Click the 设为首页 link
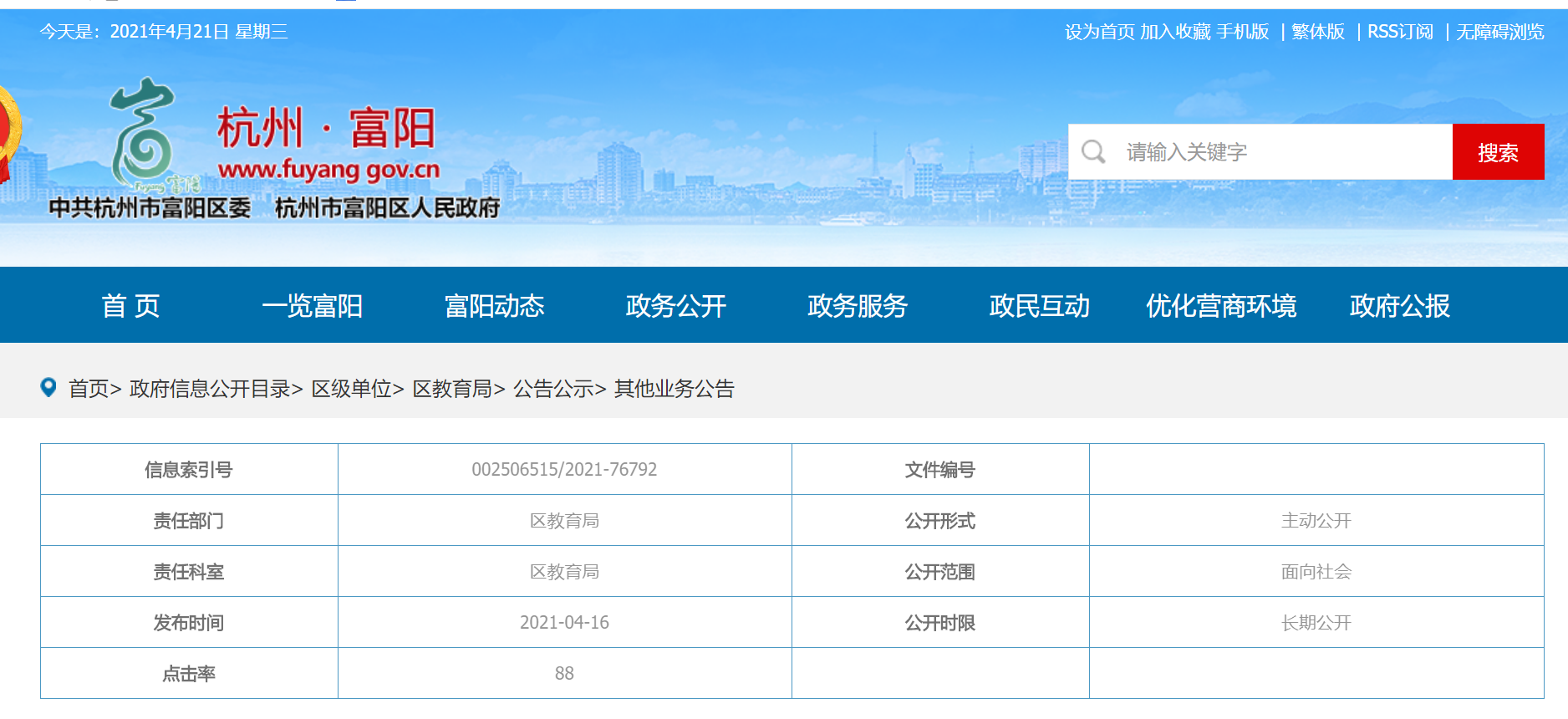 [1099, 32]
